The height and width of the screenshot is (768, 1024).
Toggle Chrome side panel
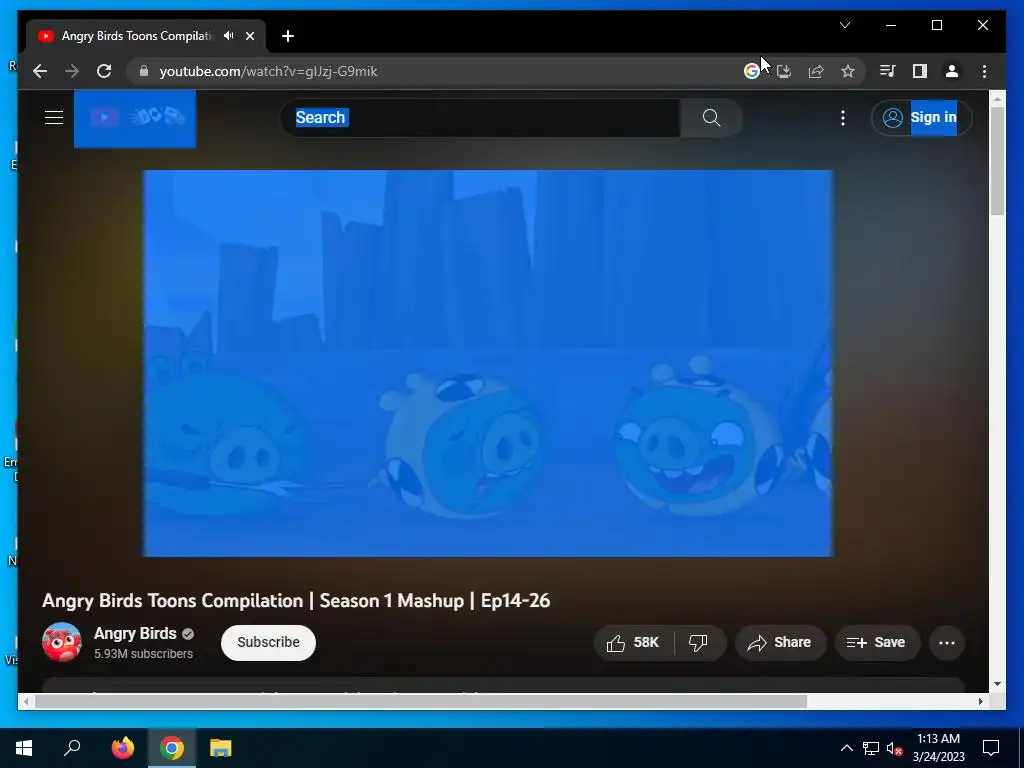[920, 71]
